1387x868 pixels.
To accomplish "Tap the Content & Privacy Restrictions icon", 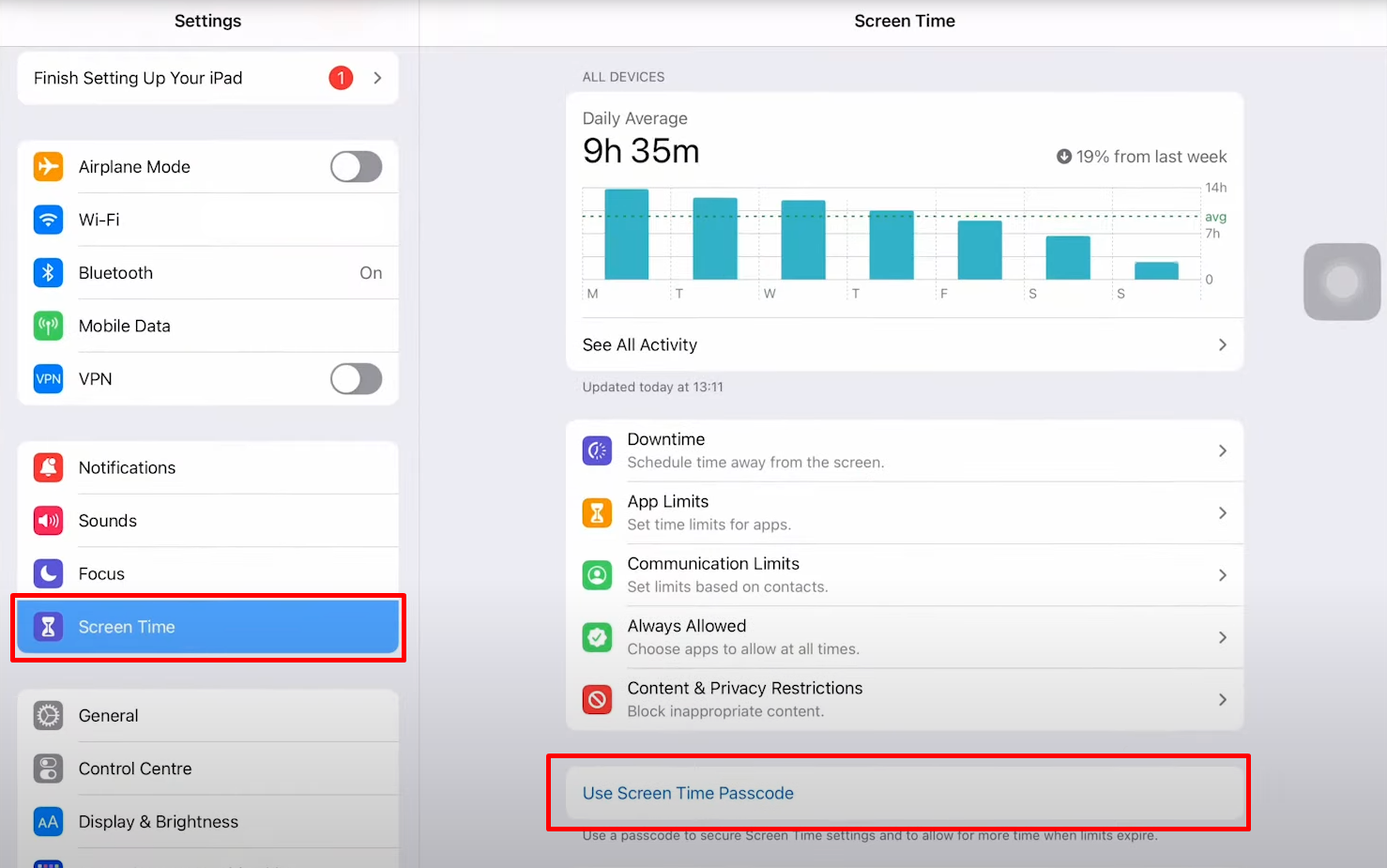I will 597,700.
